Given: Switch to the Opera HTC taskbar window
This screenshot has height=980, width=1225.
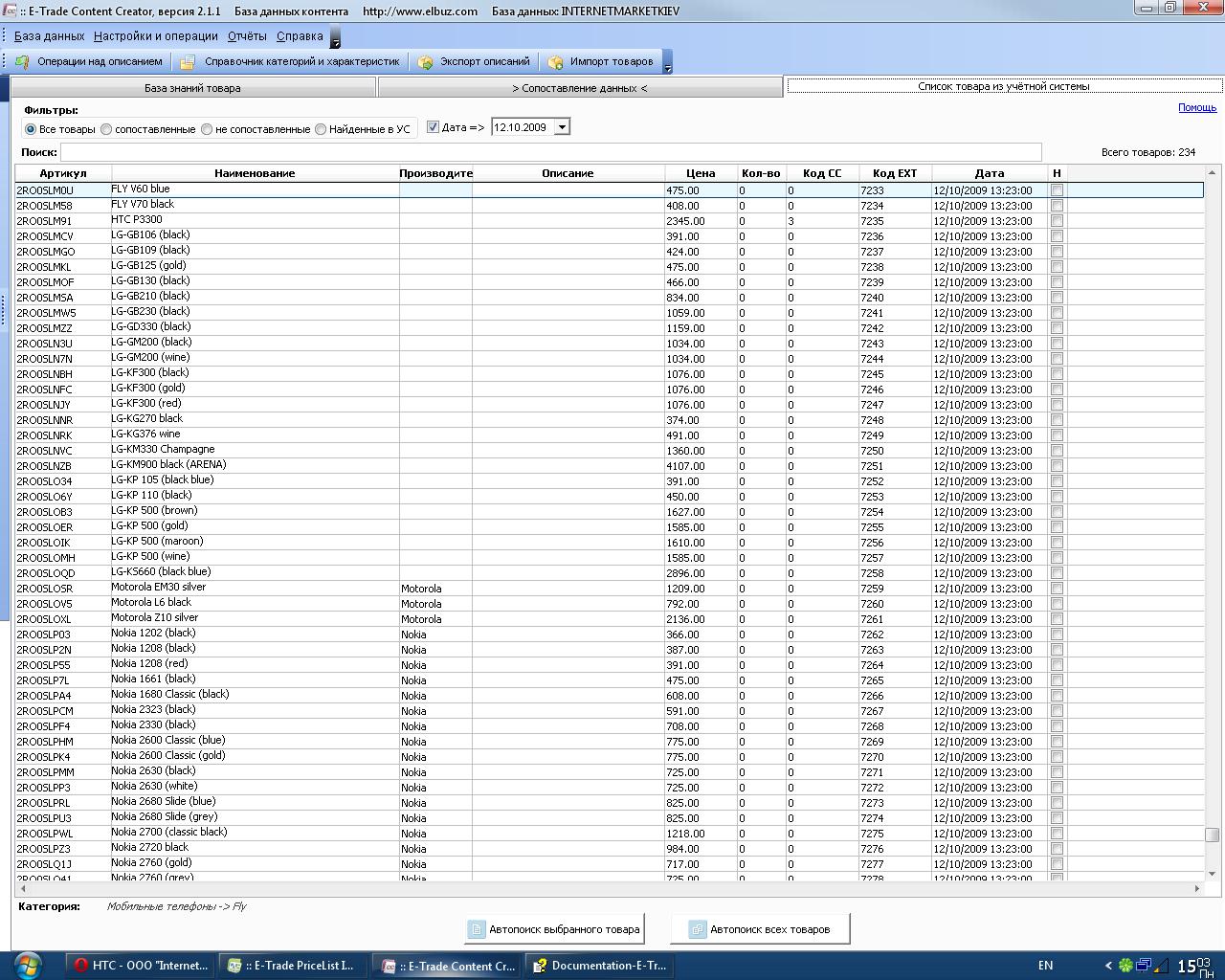Looking at the screenshot, I should point(141,966).
